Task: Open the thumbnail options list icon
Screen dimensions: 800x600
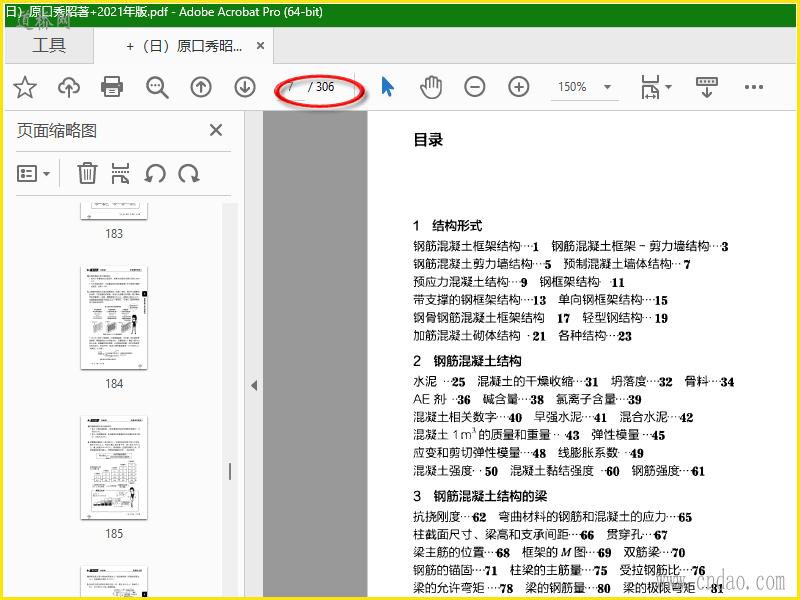Action: [x=27, y=173]
